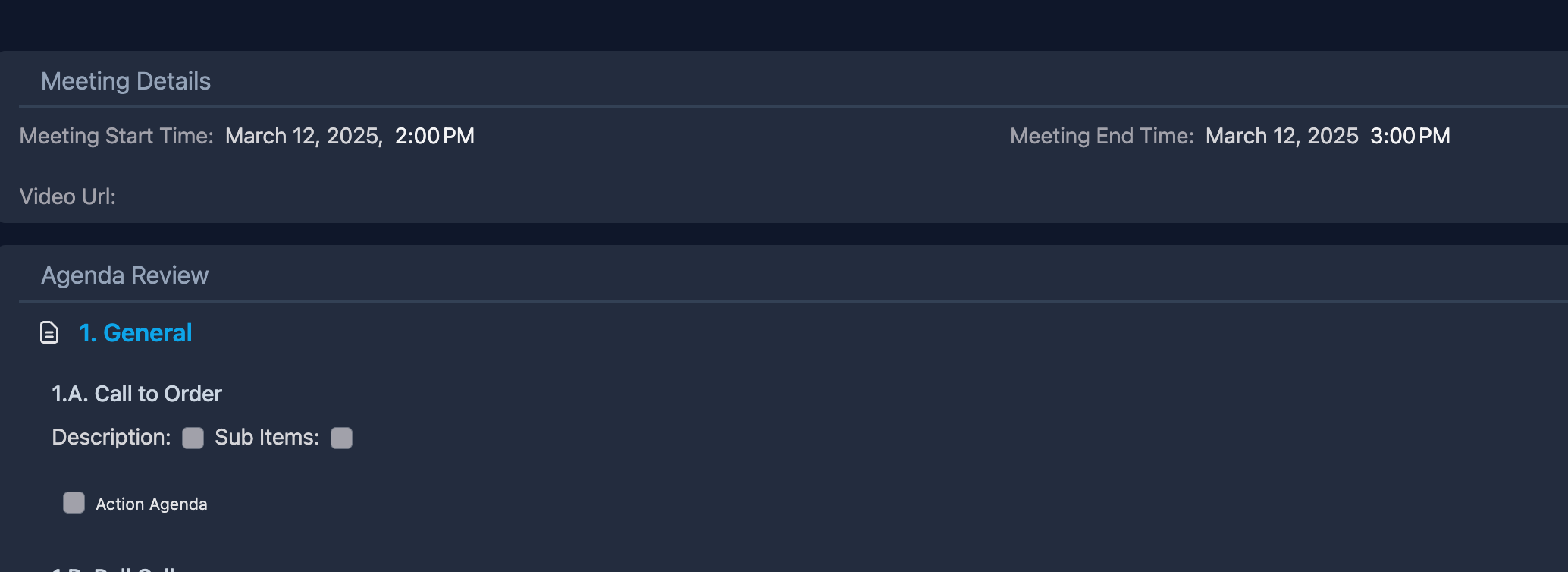Focus the Video Url input field
Viewport: 1568px width, 572px height.
coord(815,197)
